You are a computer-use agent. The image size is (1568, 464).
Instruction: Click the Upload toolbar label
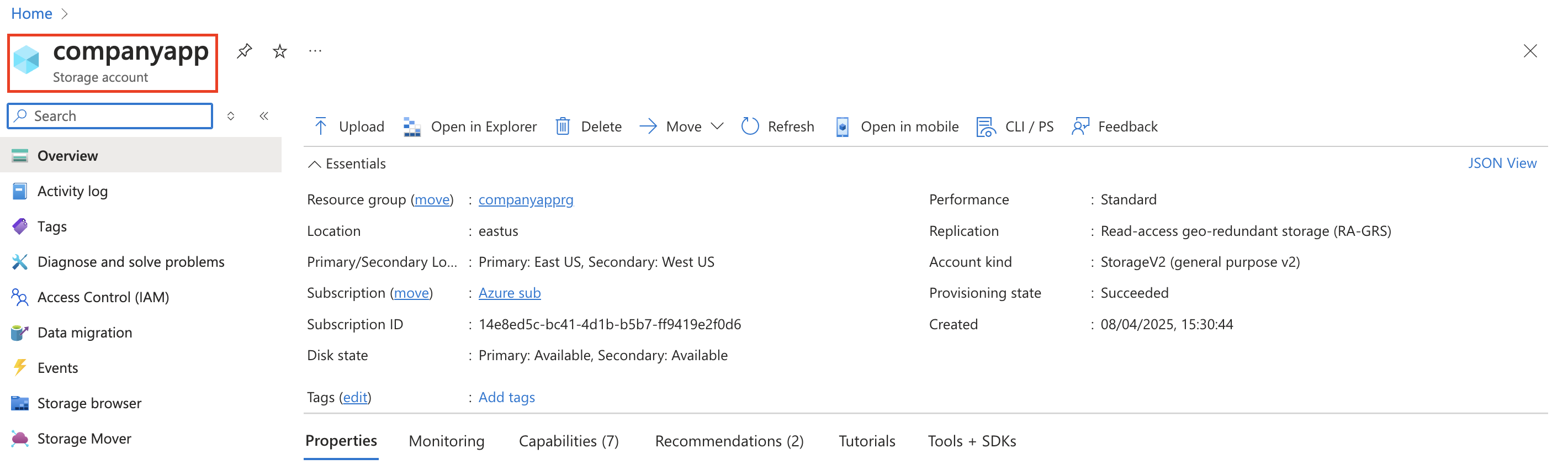[362, 126]
